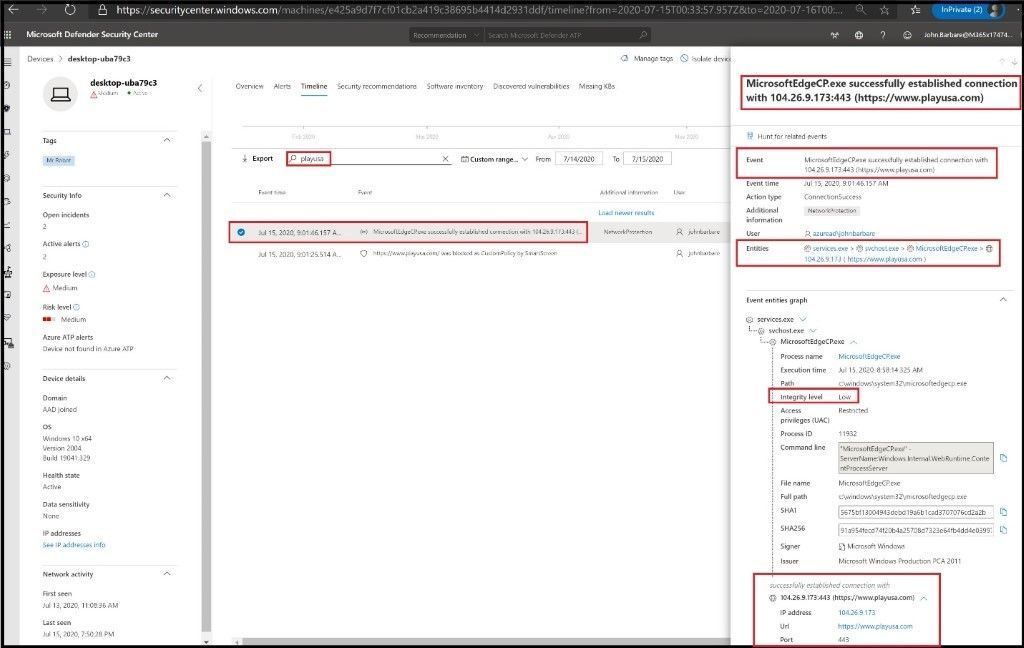Select the MicrosoftEdgeCP.exe event row checkbox
Viewport: 1024px width, 648px height.
point(241,232)
